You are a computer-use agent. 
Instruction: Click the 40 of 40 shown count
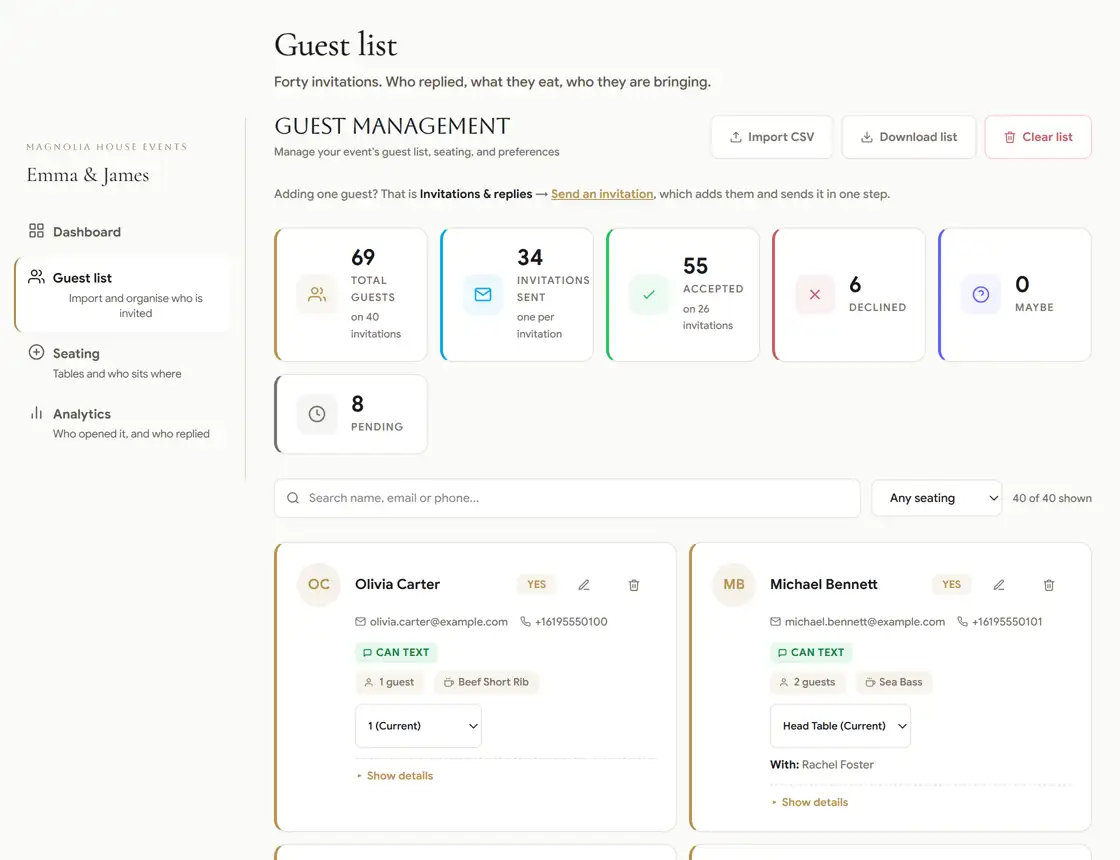[1051, 498]
